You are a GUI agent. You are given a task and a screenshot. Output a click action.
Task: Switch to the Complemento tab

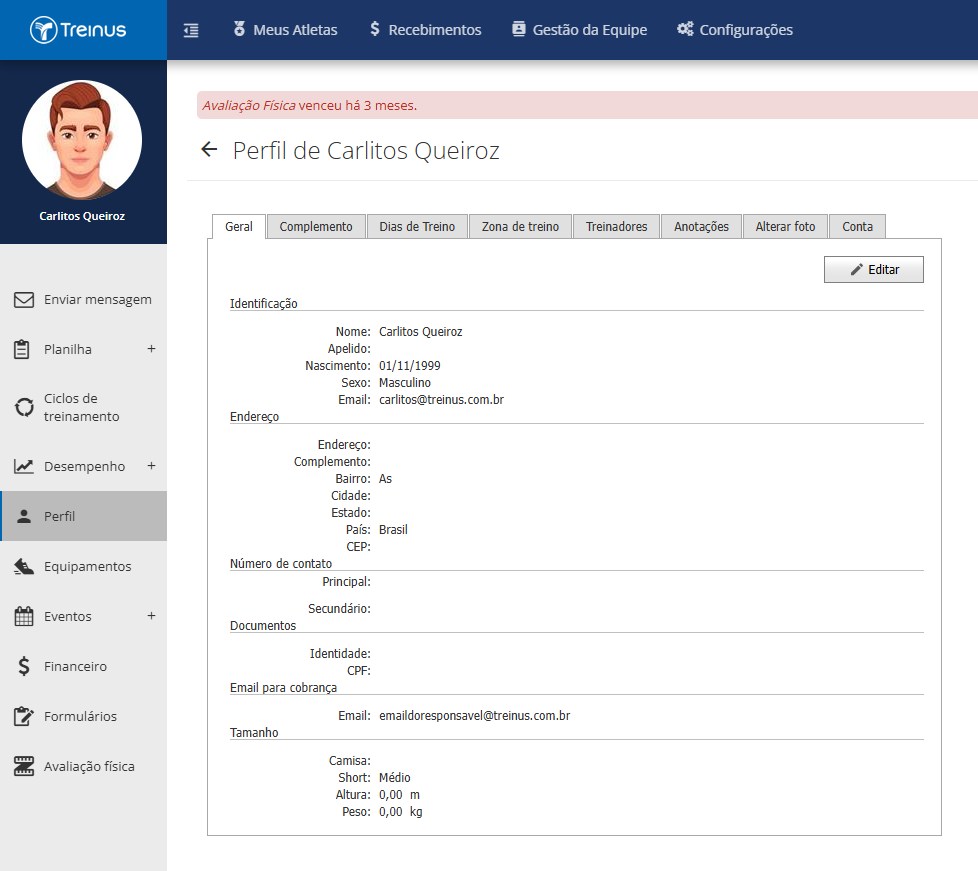pos(316,226)
